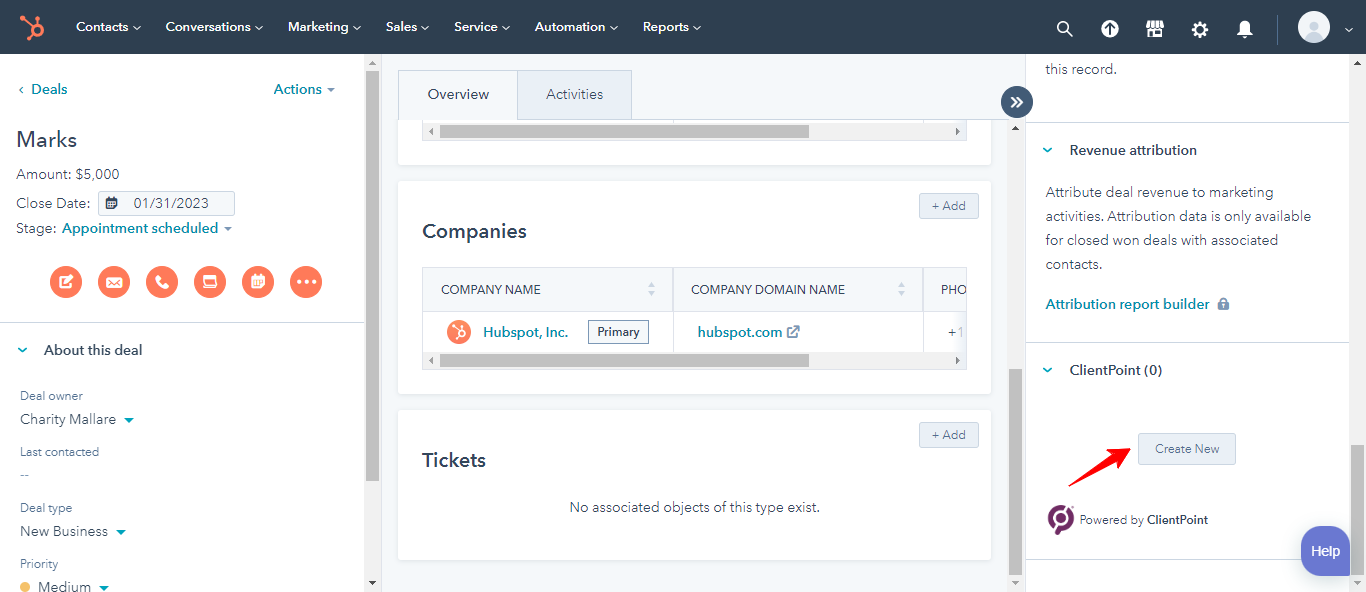Open the search magnifier icon
The height and width of the screenshot is (592, 1366).
(1065, 29)
